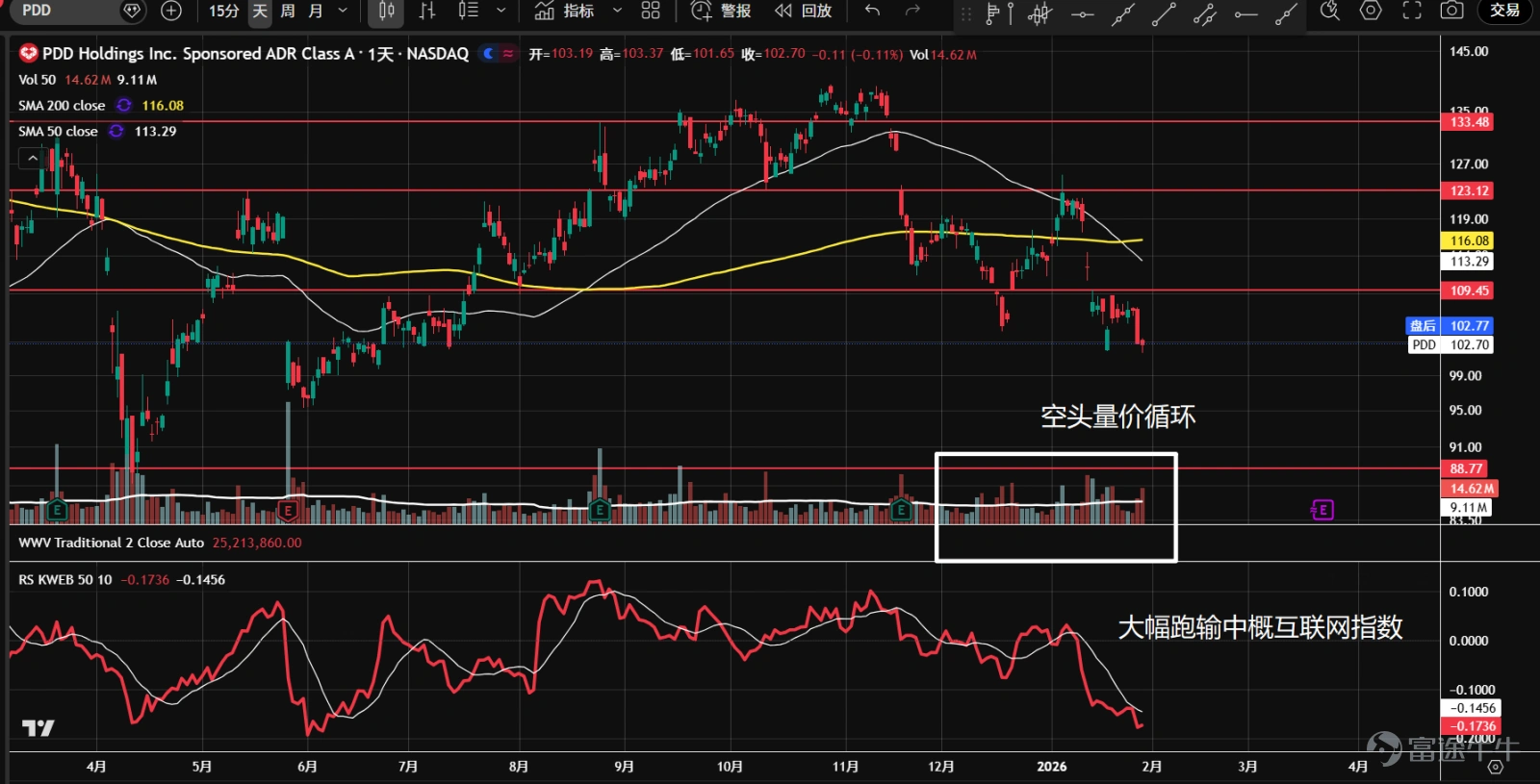Click the Vol 50 indicator legend
Viewport: 1540px width, 784px height.
coord(37,80)
